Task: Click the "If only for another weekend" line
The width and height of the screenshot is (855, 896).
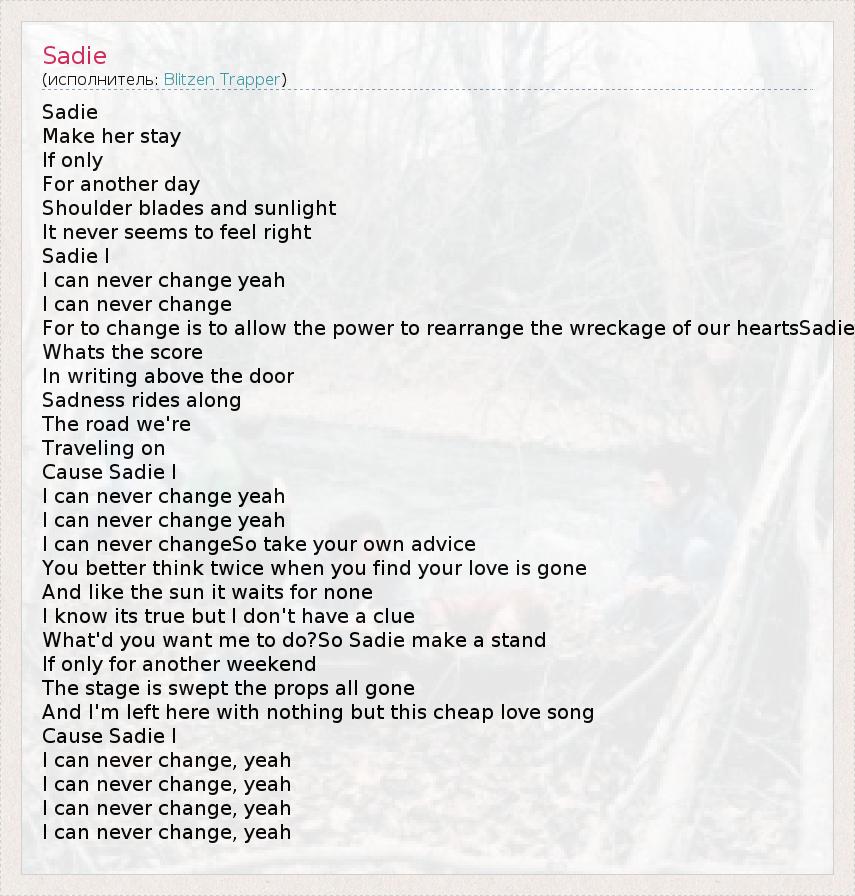Action: (x=179, y=664)
